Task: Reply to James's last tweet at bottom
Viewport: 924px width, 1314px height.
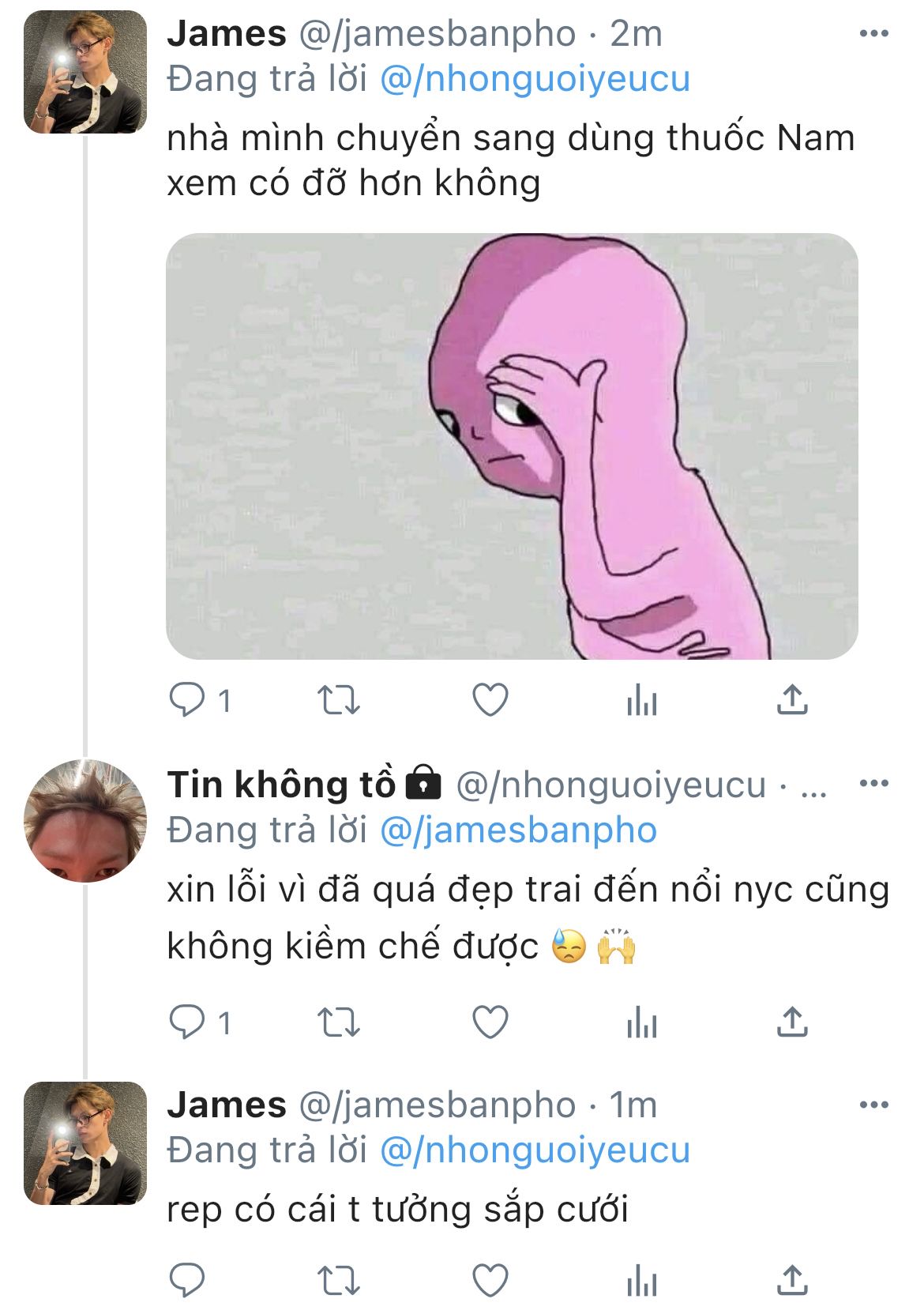Action: click(188, 1280)
